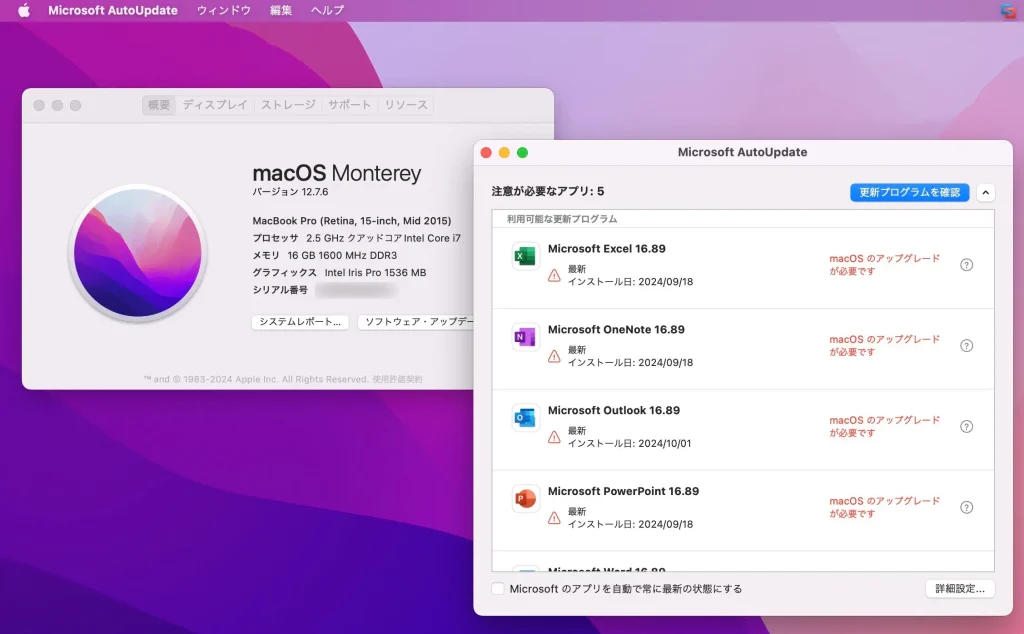The width and height of the screenshot is (1024, 634).
Task: Open help for Microsoft OneNote update
Action: (967, 346)
